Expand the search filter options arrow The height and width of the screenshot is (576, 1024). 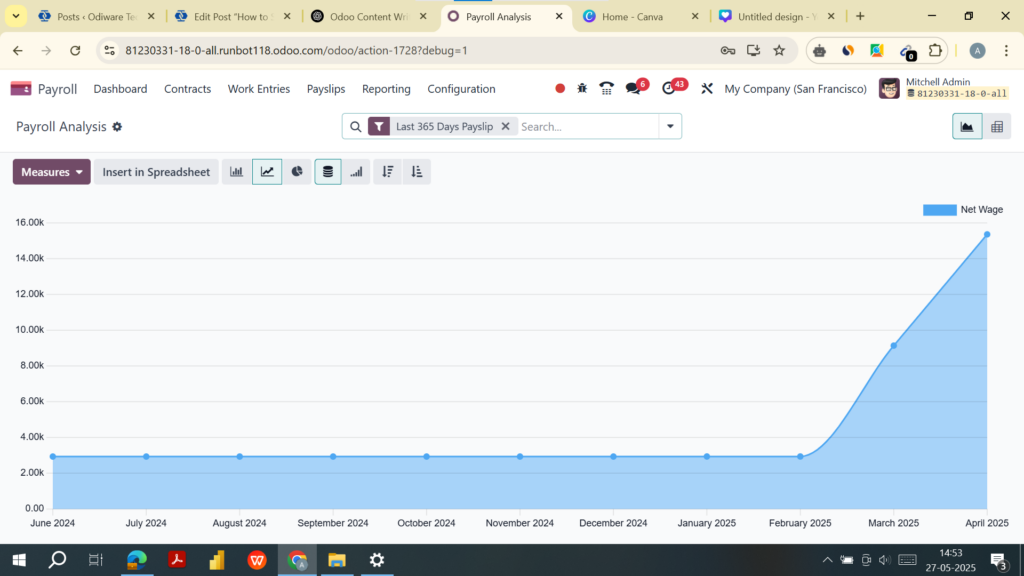pyautogui.click(x=668, y=126)
